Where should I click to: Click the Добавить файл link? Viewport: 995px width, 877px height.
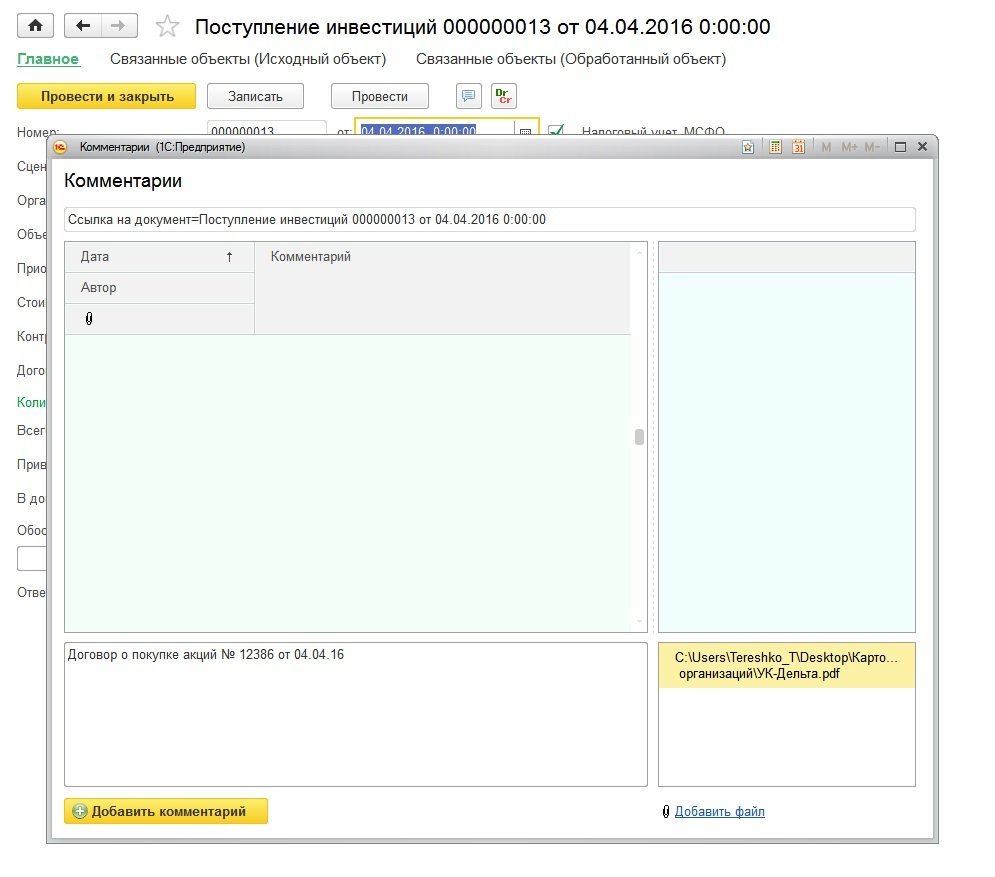720,811
